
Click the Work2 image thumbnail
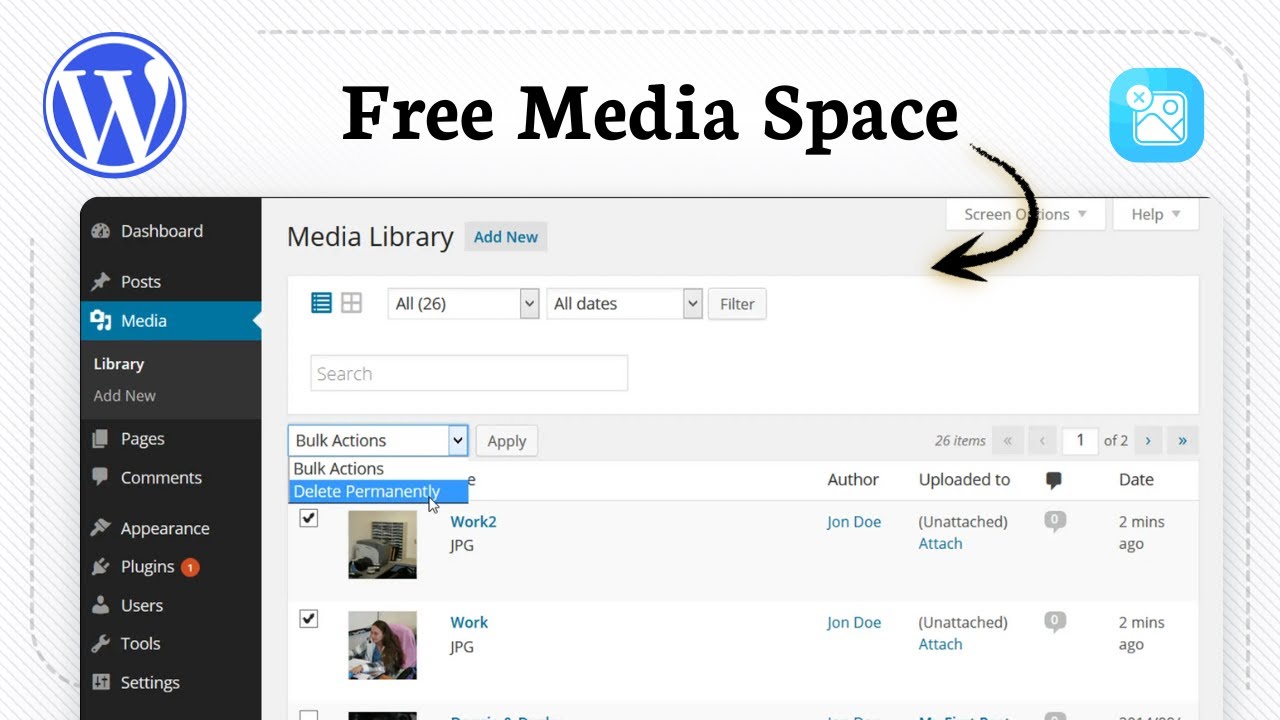[x=383, y=544]
